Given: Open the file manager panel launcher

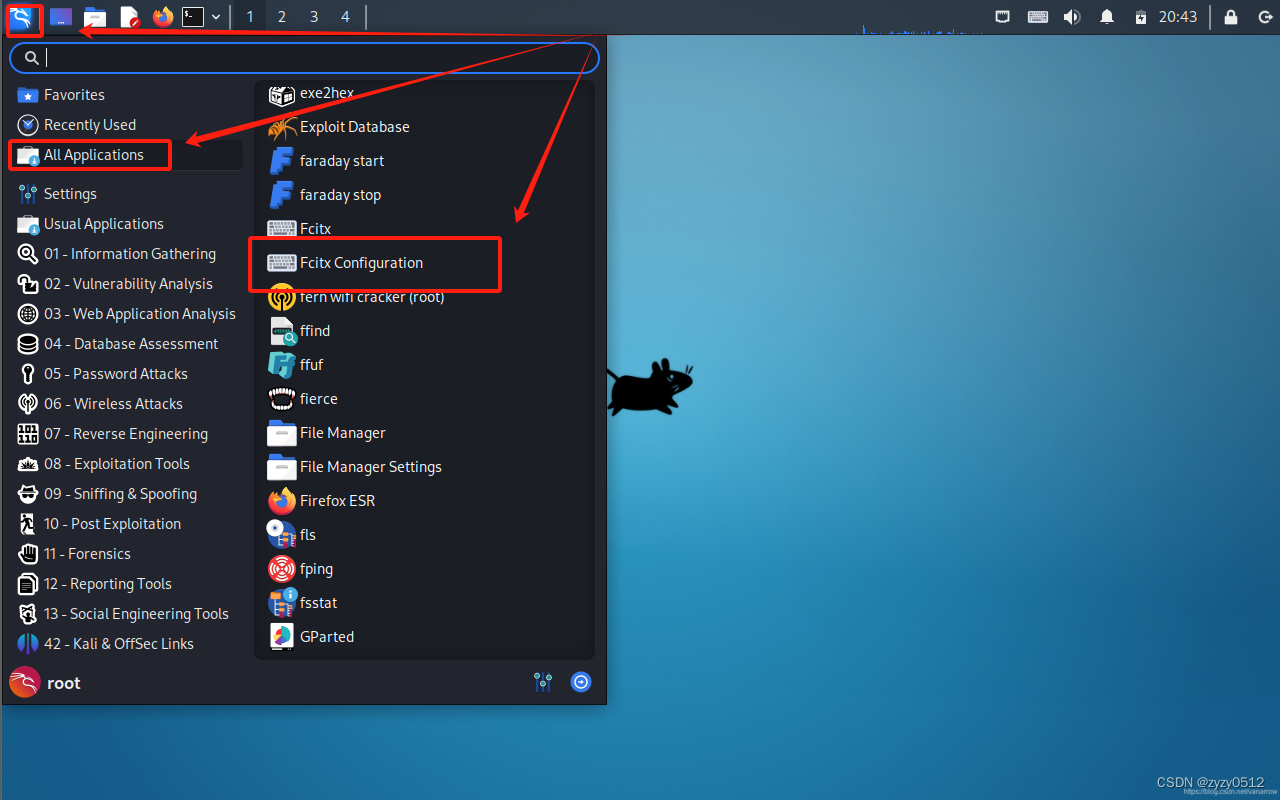Looking at the screenshot, I should 95,17.
